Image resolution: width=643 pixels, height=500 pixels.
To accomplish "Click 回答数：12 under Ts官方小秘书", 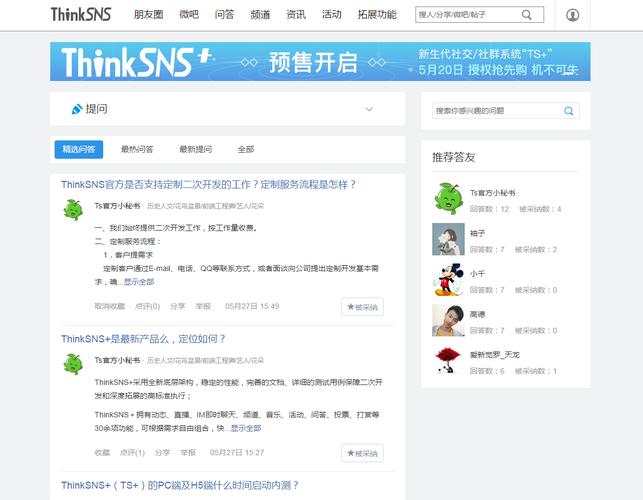I will point(489,209).
